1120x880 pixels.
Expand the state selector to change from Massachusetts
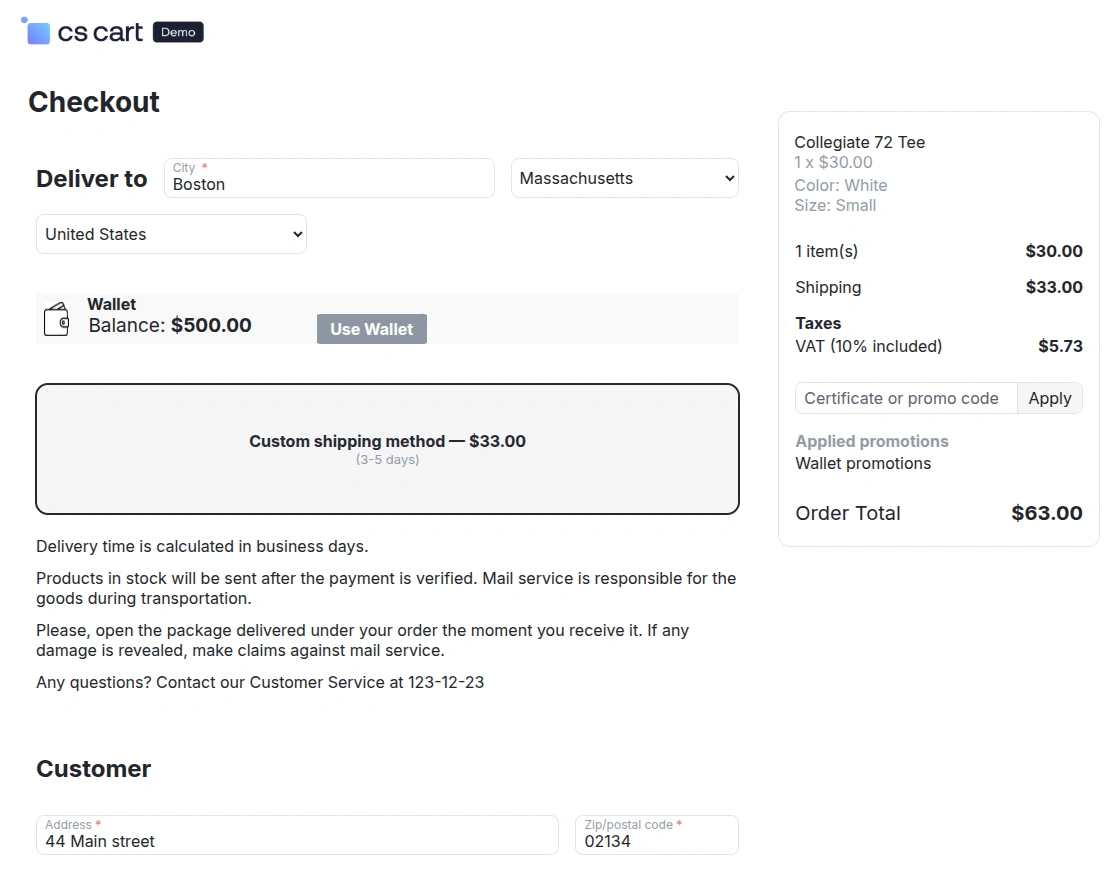624,178
